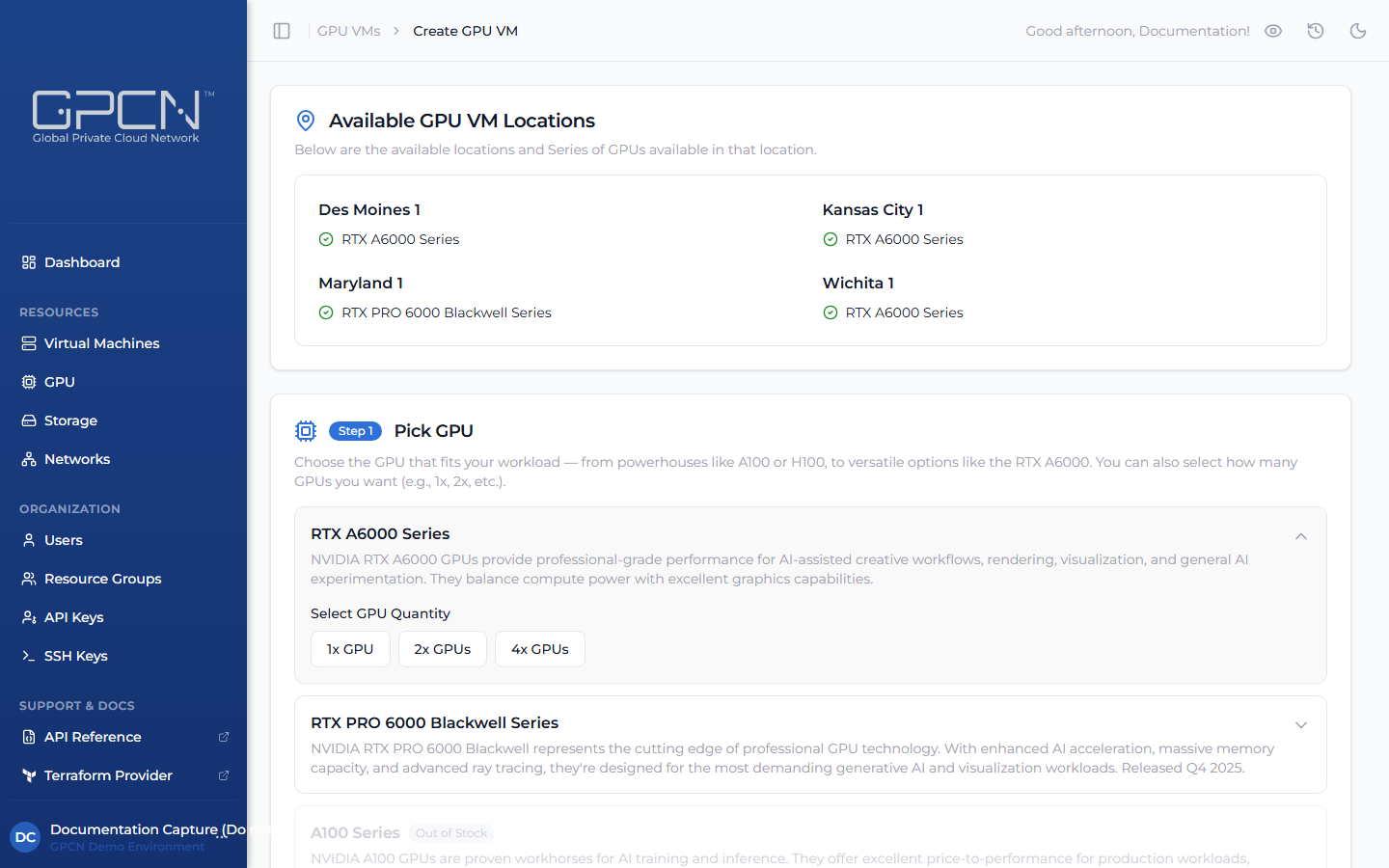
Task: Click check icon for Maryland RTX PRO 6000
Action: [x=326, y=312]
